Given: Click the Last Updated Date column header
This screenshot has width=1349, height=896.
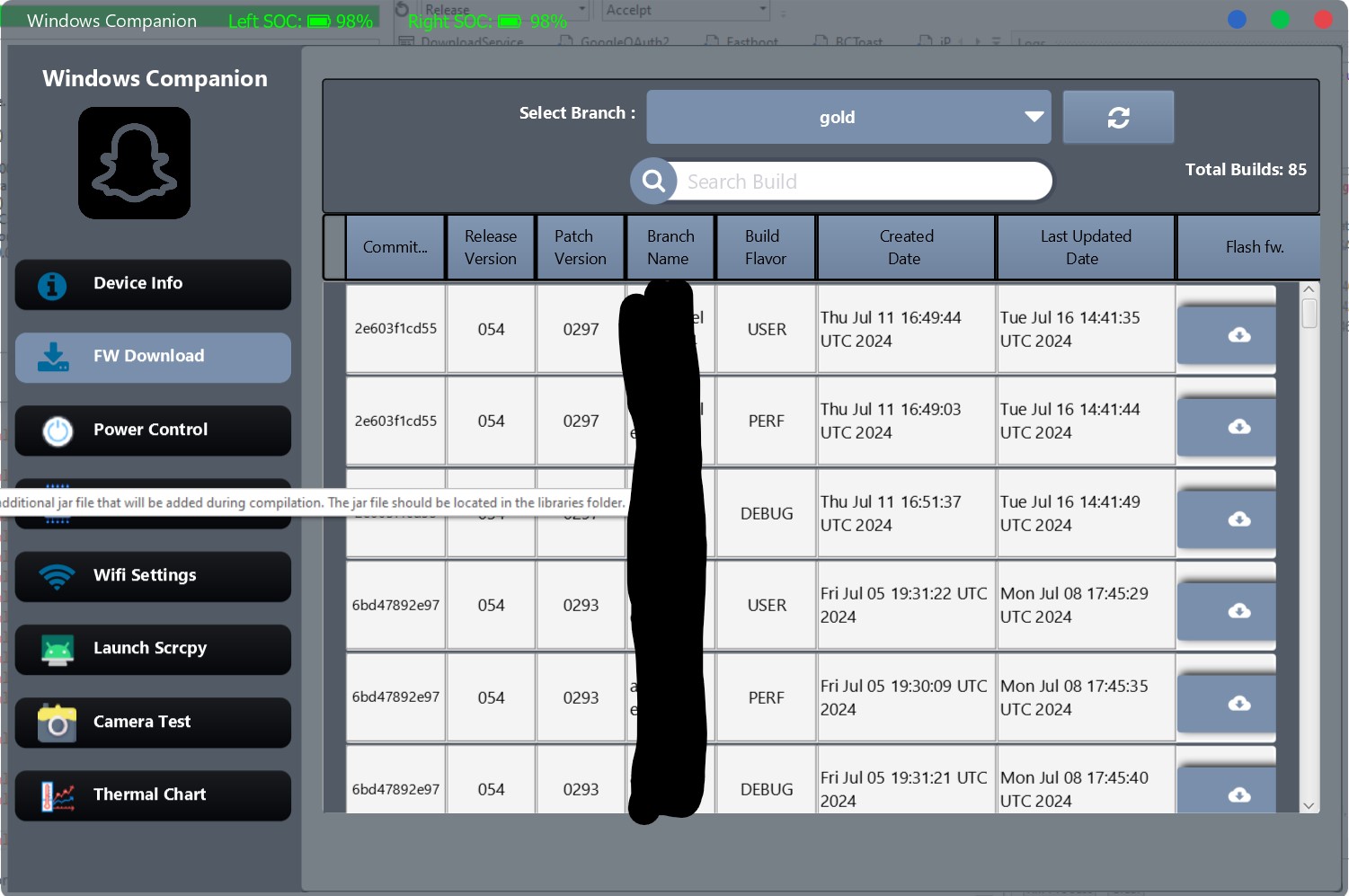Looking at the screenshot, I should coord(1086,247).
